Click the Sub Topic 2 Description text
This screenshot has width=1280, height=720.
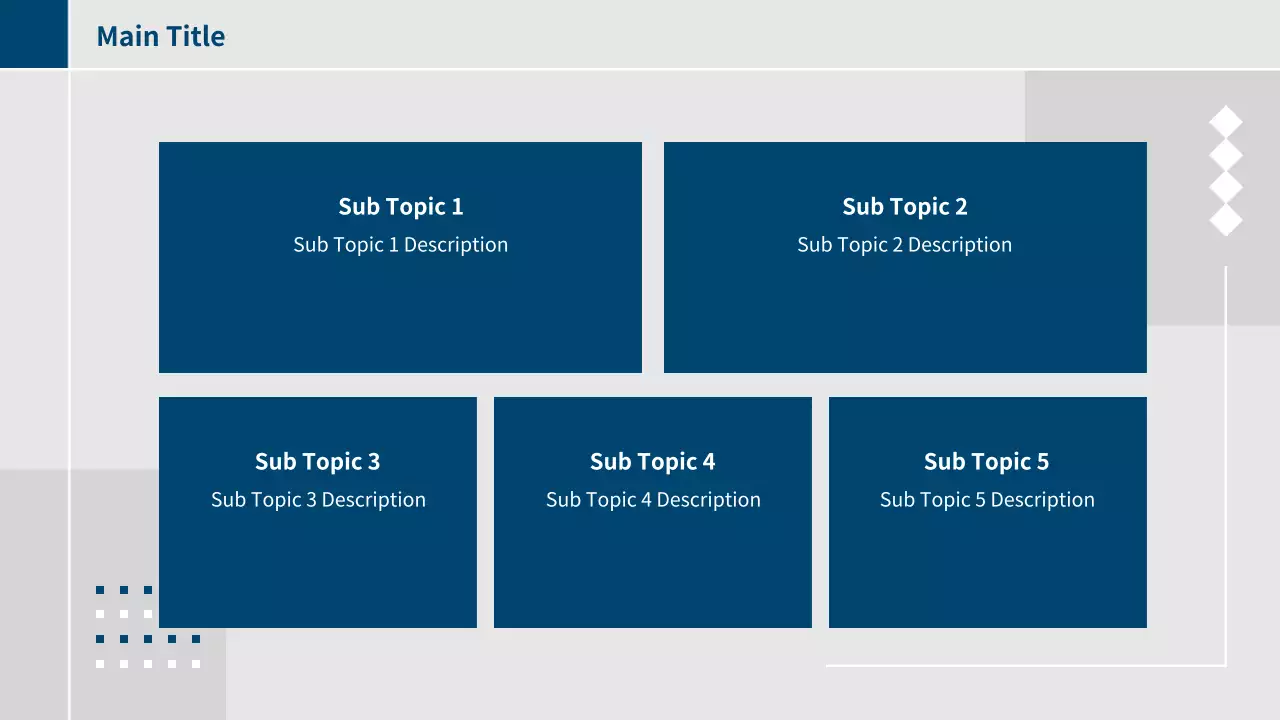click(904, 245)
